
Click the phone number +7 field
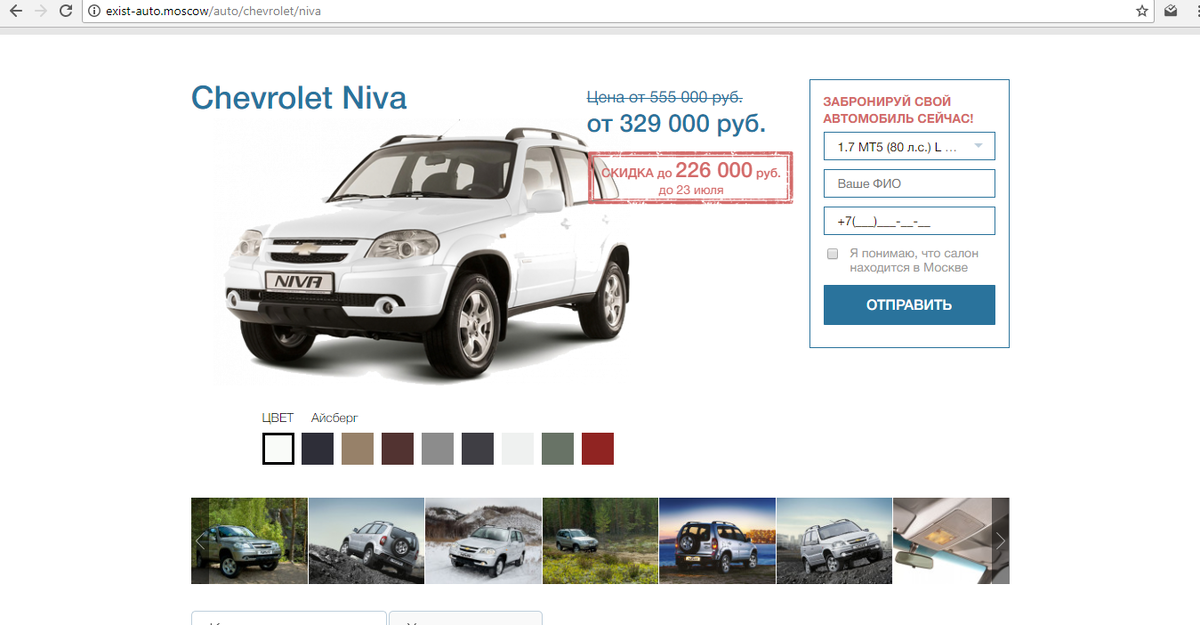[909, 221]
